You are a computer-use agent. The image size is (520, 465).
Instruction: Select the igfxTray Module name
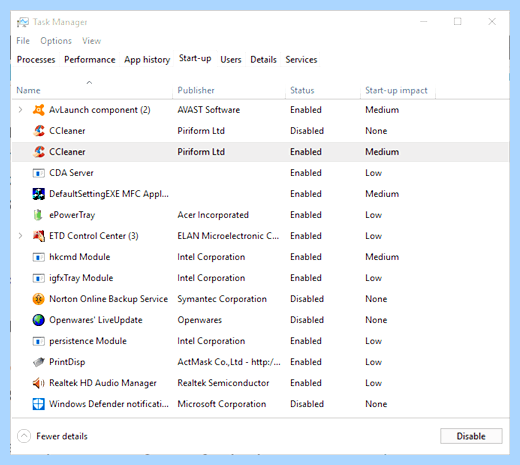(81, 278)
